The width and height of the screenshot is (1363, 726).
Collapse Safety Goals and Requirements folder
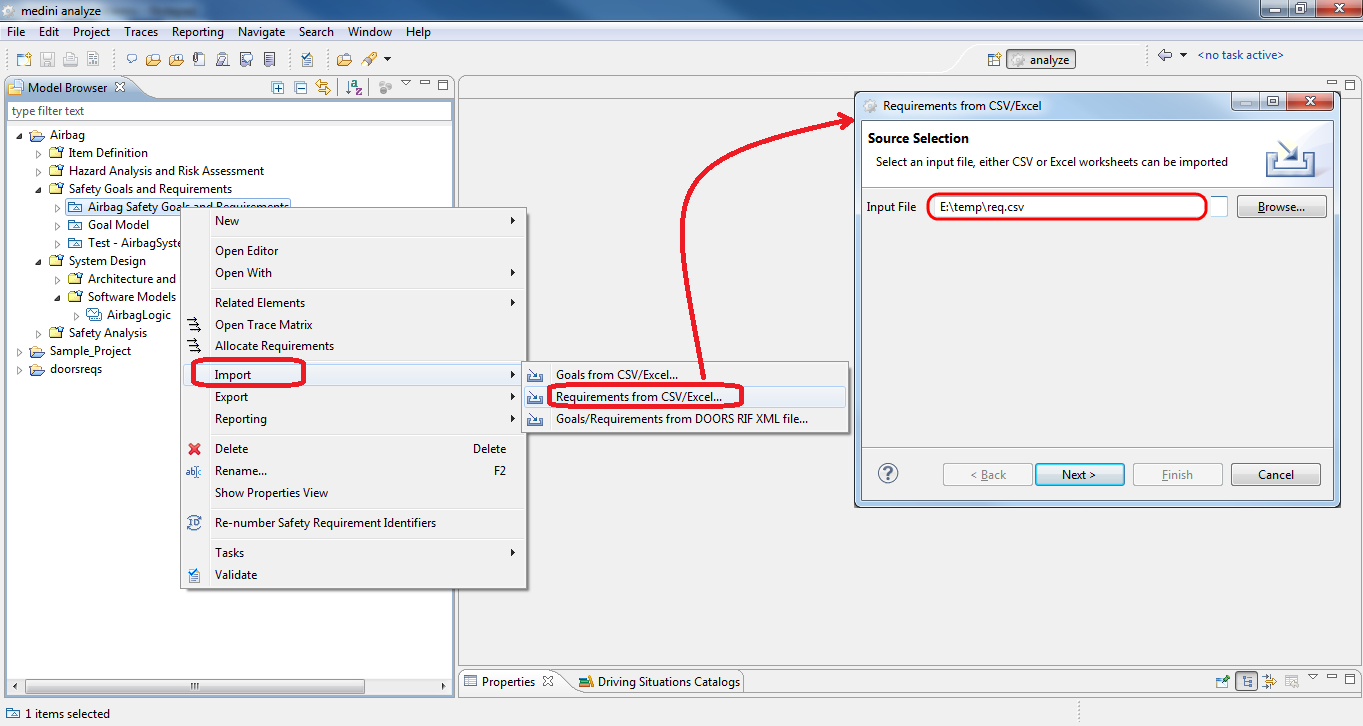(x=39, y=189)
